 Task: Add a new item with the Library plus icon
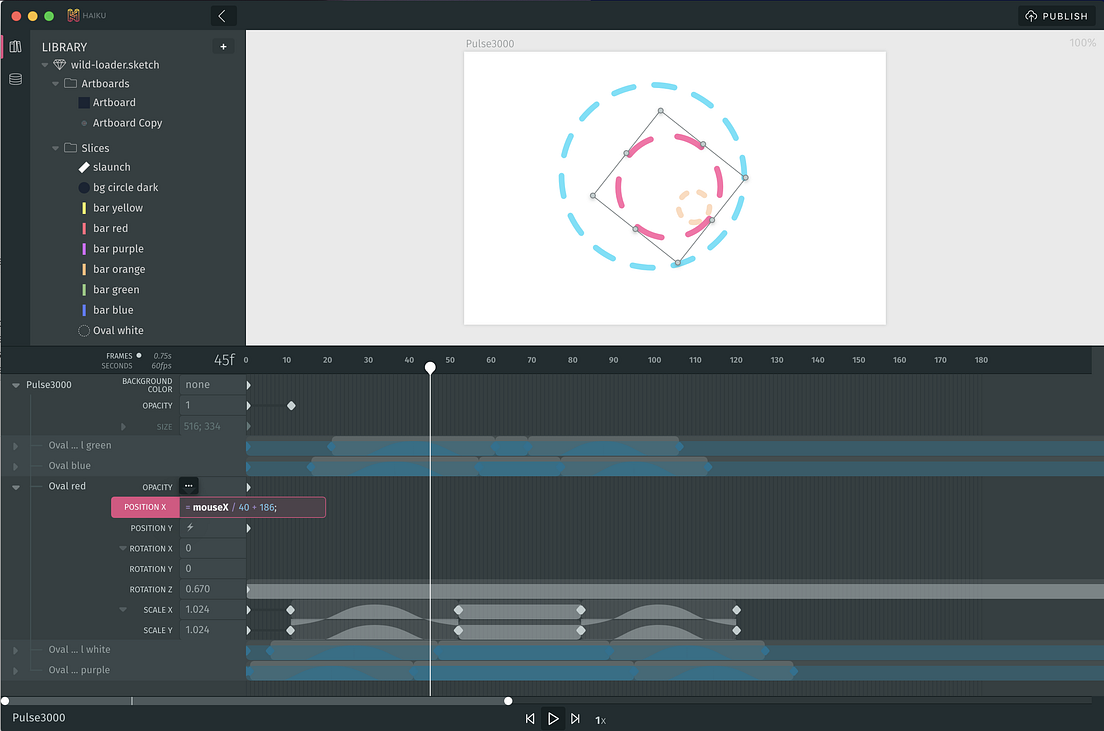[x=223, y=46]
